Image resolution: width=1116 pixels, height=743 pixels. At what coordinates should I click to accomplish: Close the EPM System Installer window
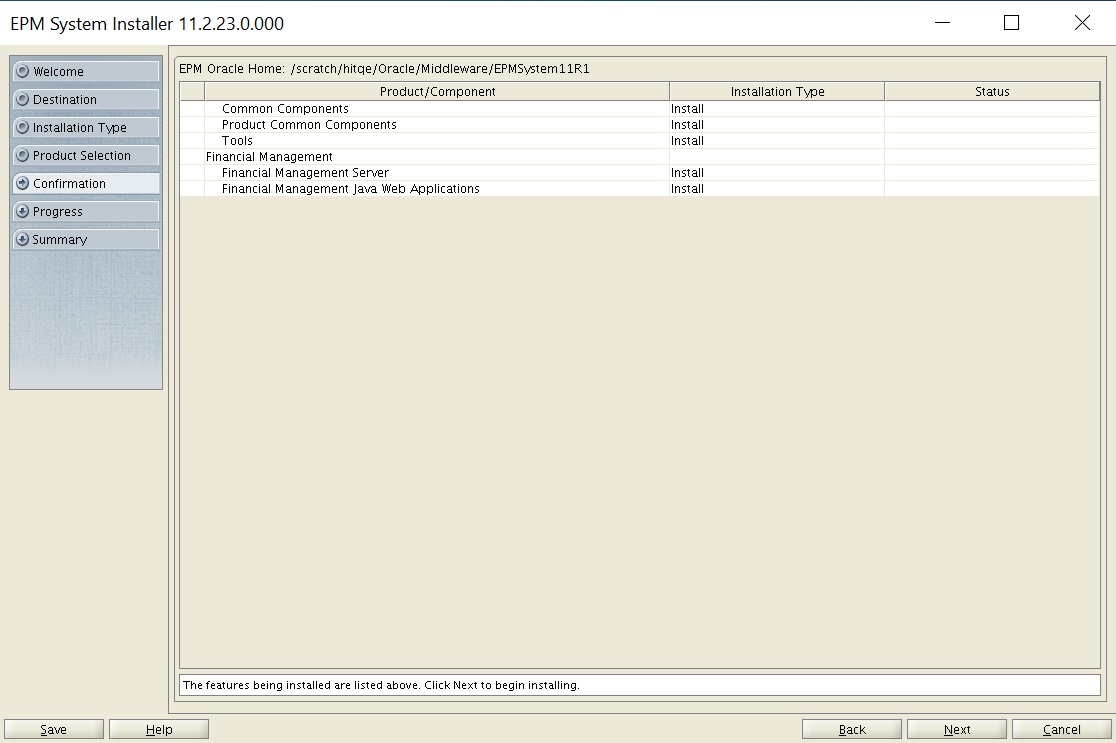click(x=1082, y=23)
